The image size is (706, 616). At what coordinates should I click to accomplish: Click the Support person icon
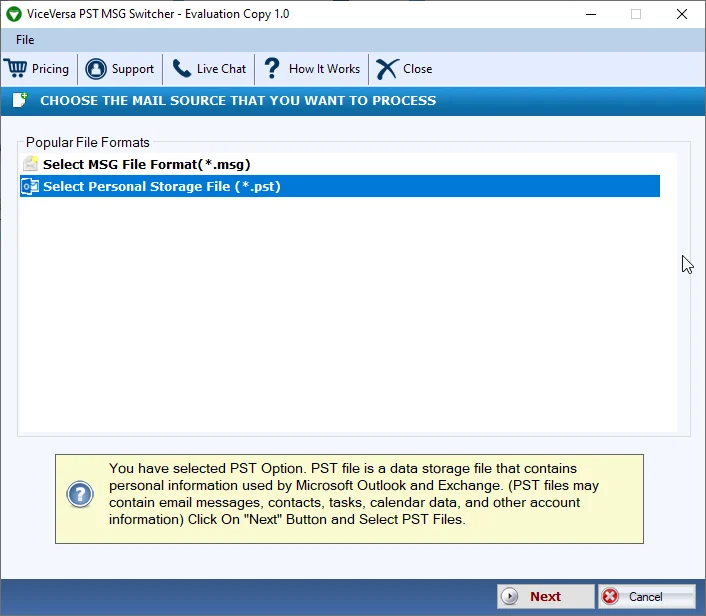tap(96, 69)
